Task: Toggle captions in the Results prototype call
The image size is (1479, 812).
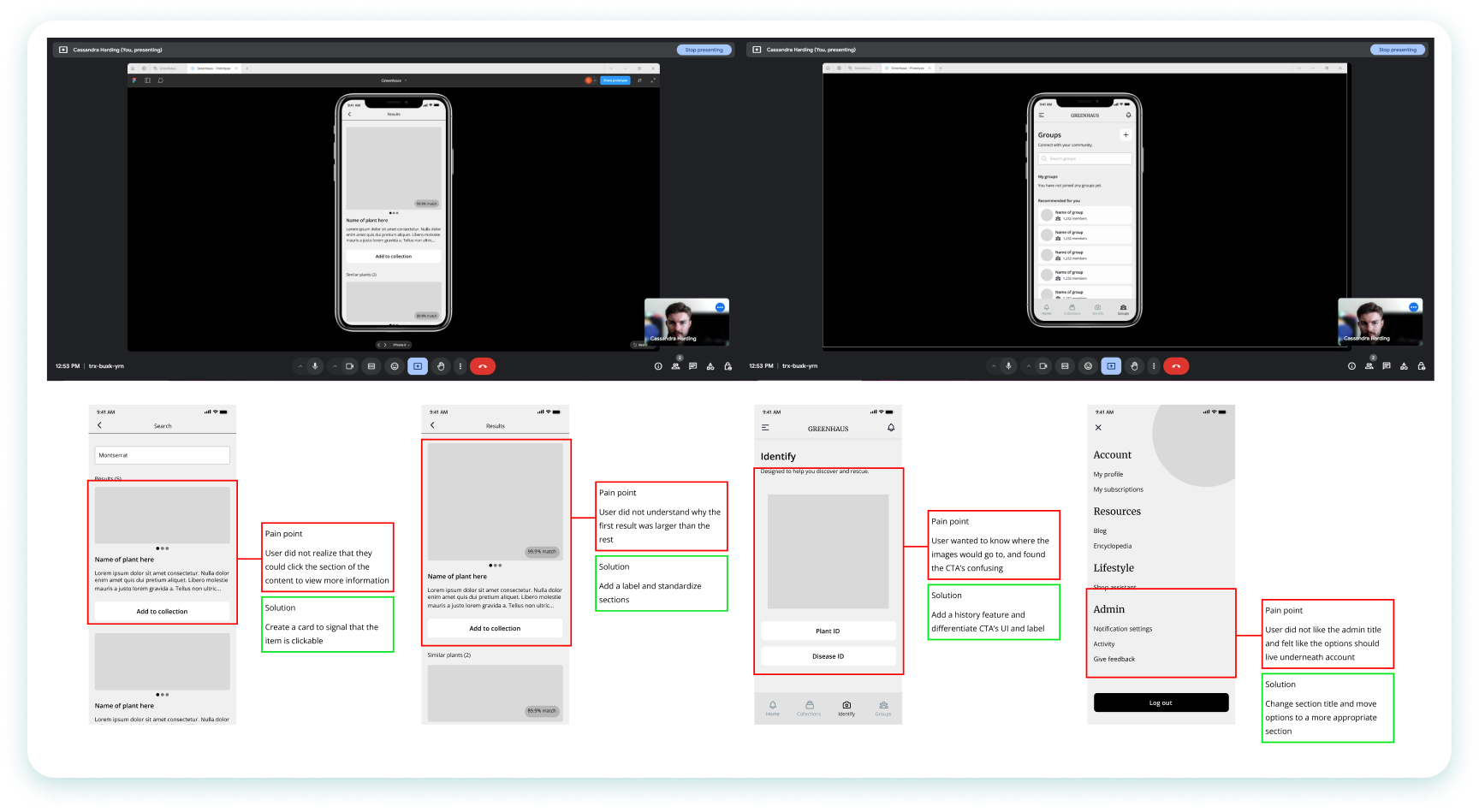Action: coord(371,366)
